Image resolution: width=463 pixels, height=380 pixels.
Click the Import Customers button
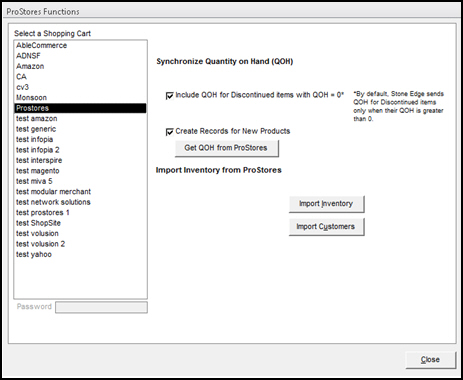[x=326, y=227]
